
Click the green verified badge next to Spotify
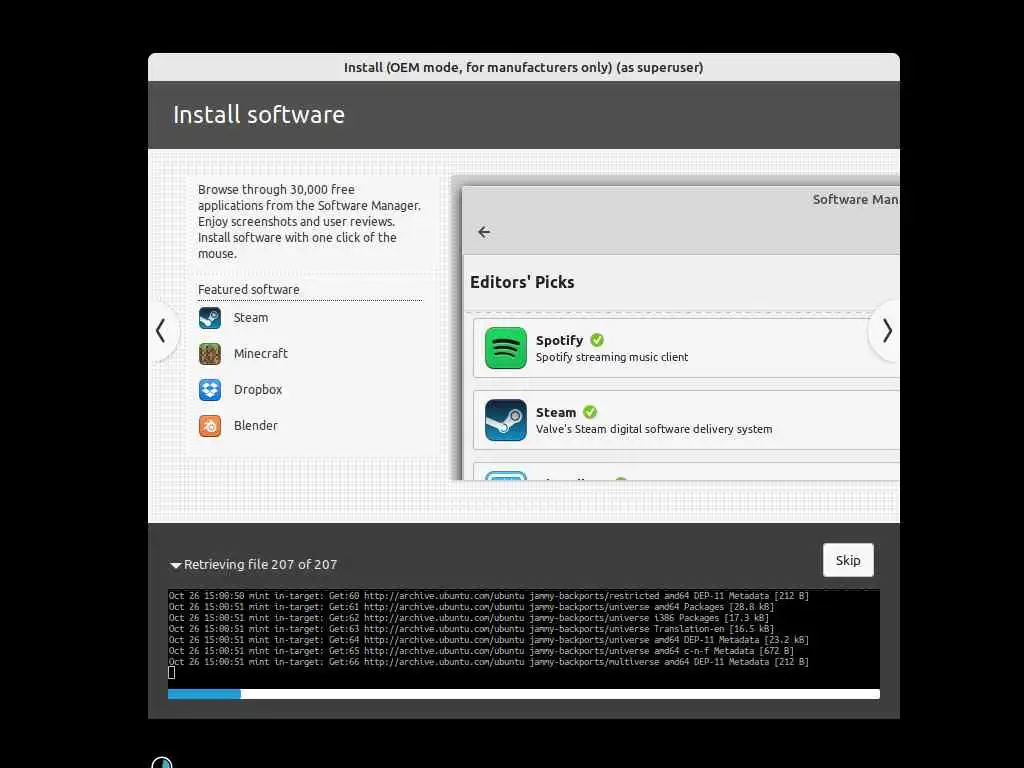click(x=597, y=340)
